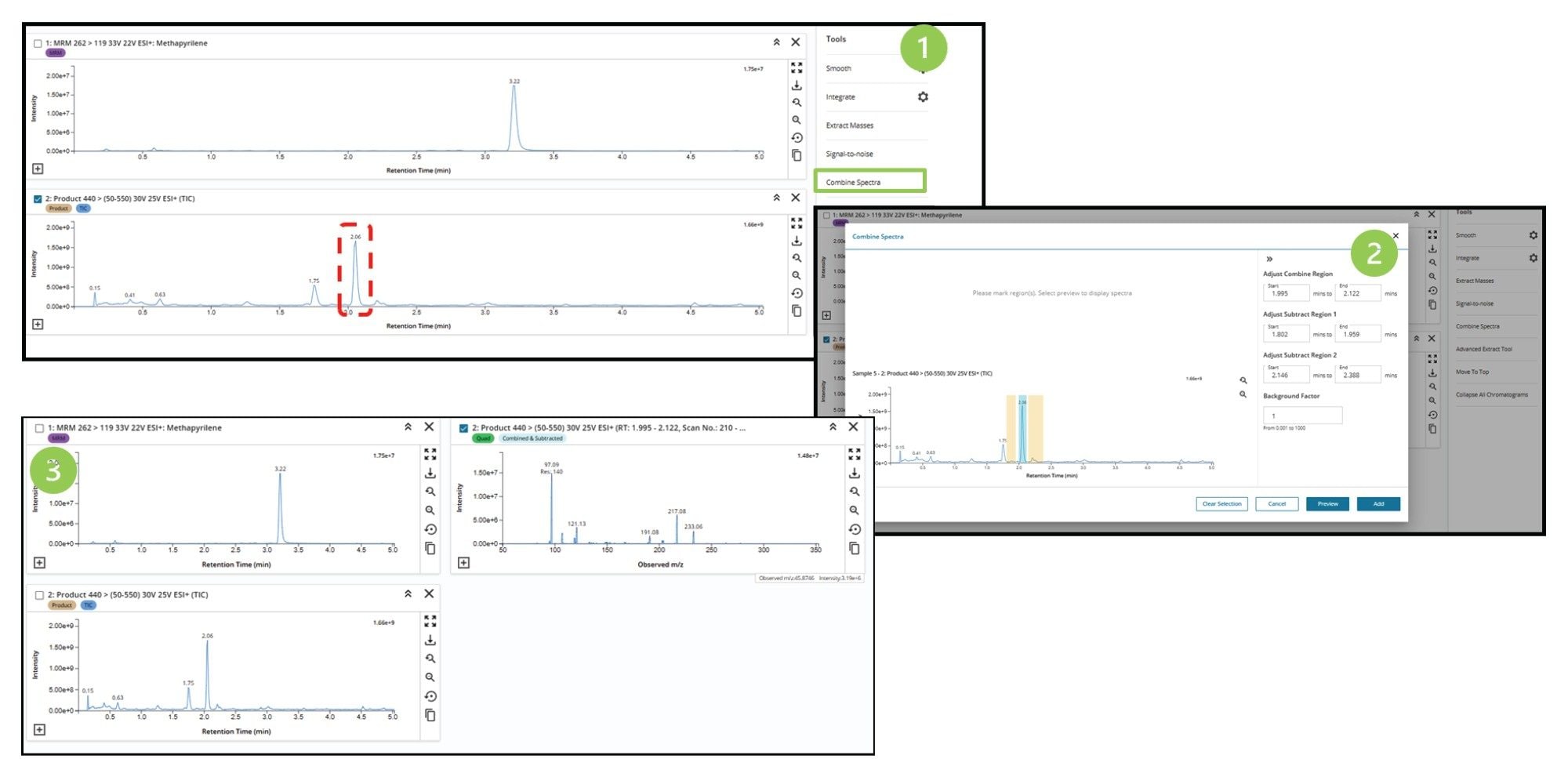This screenshot has height=777, width=1568.
Task: Select the zoom-in magnifier on the Methapyrilene chromatogram
Action: pos(797,103)
